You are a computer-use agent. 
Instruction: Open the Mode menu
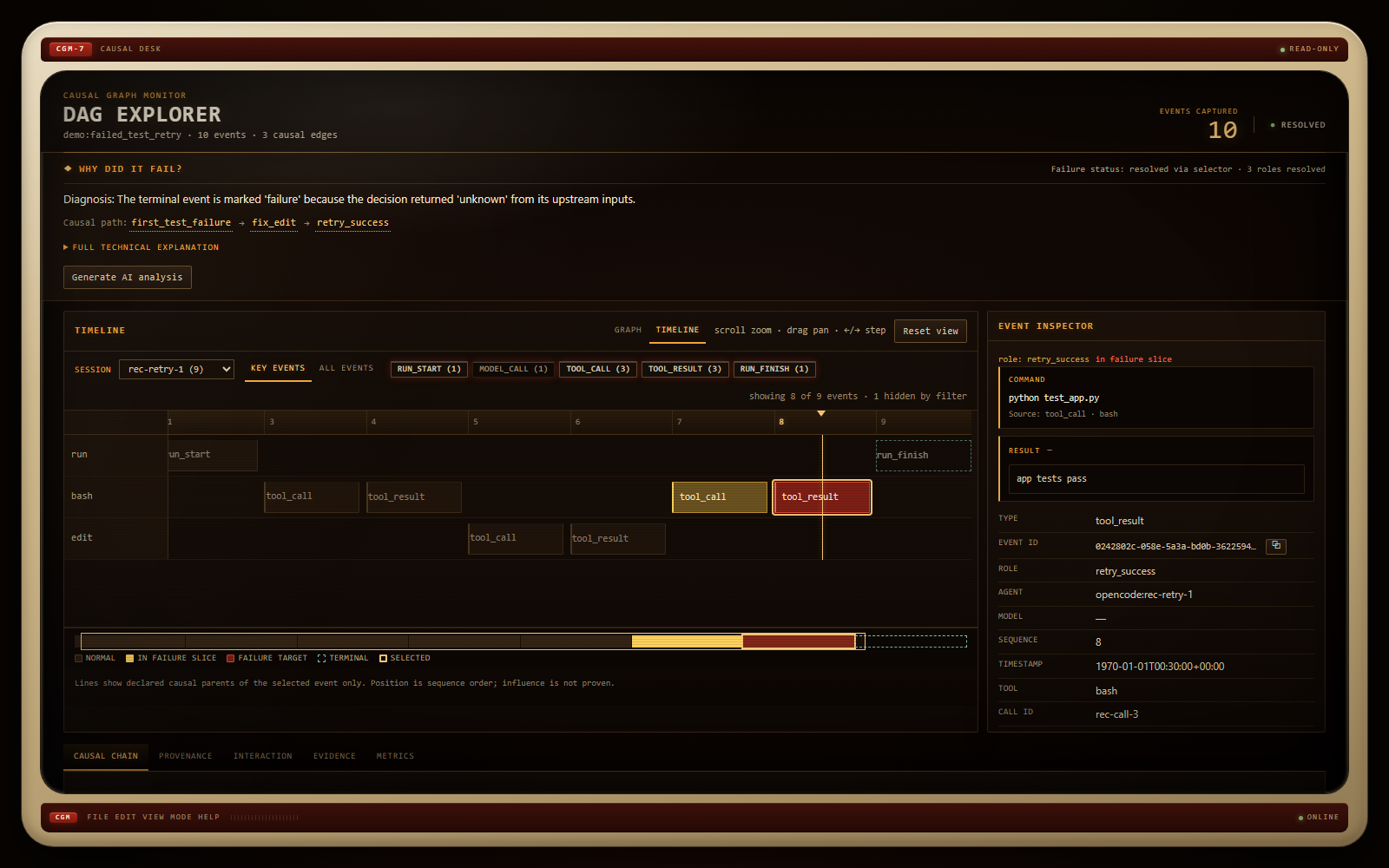click(181, 817)
